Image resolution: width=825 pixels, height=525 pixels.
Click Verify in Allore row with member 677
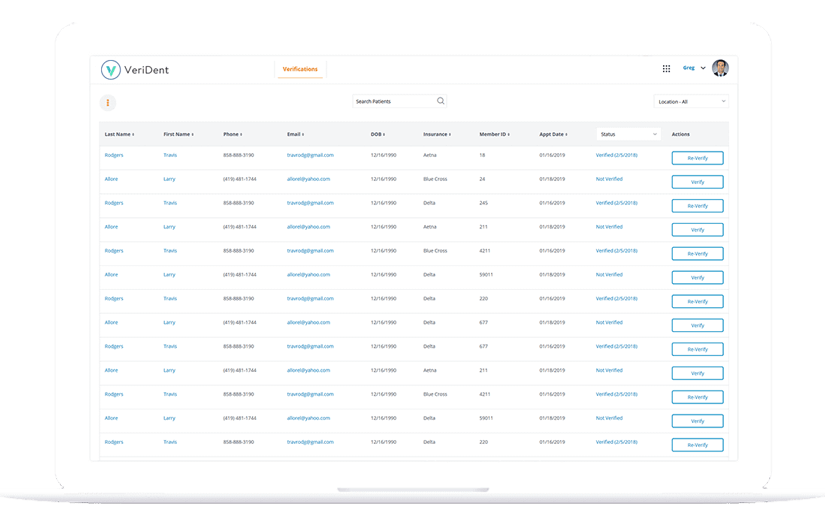(x=697, y=325)
